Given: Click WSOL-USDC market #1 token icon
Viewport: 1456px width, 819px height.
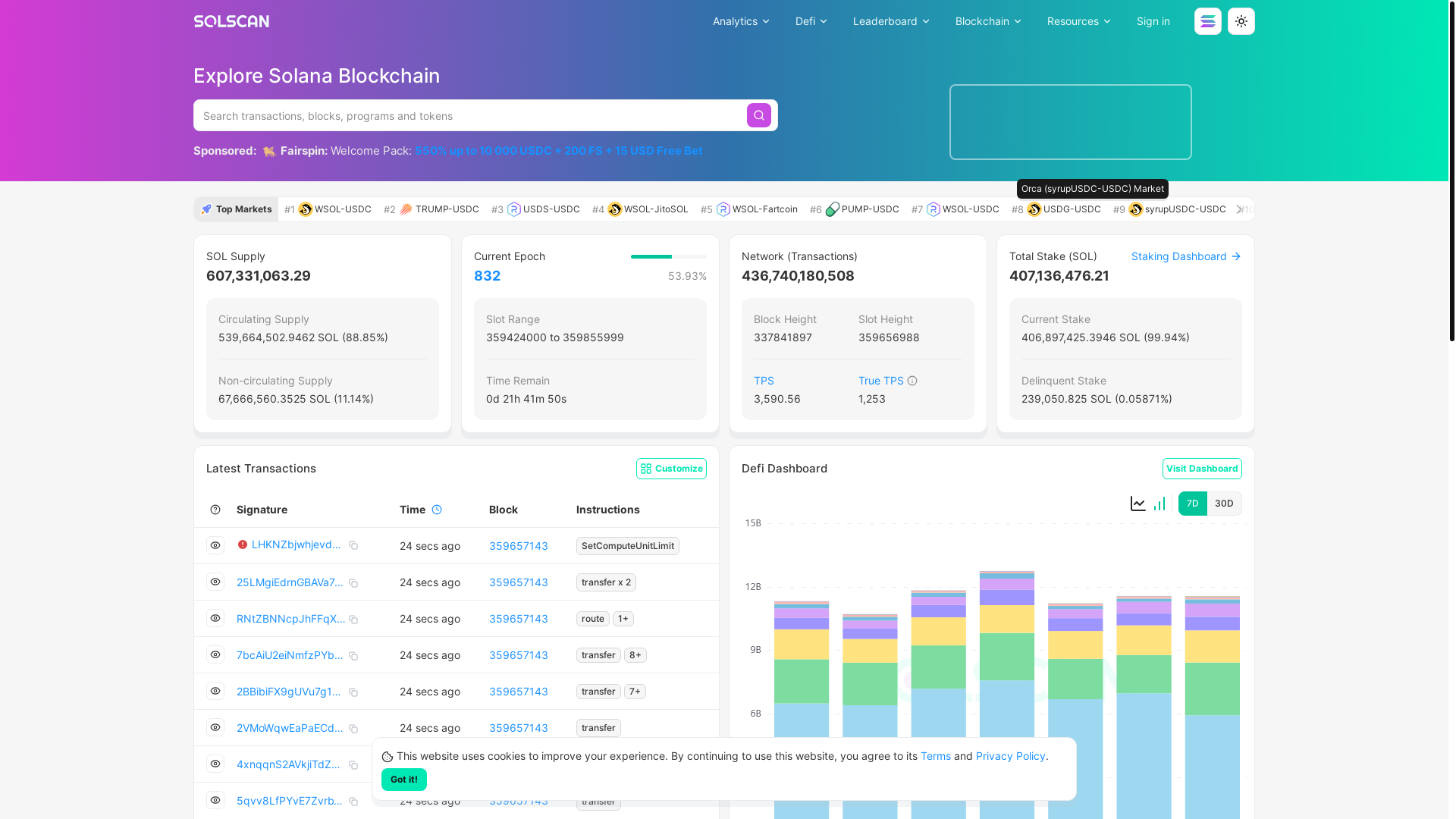Looking at the screenshot, I should [306, 209].
